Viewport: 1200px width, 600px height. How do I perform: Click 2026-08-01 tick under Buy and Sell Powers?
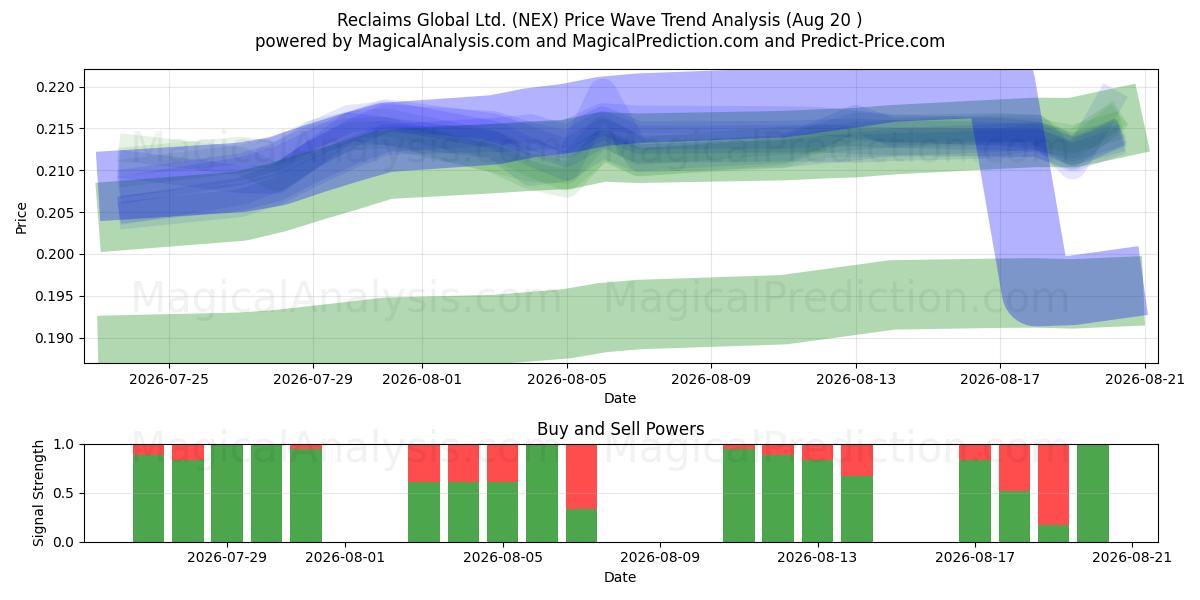coord(345,558)
